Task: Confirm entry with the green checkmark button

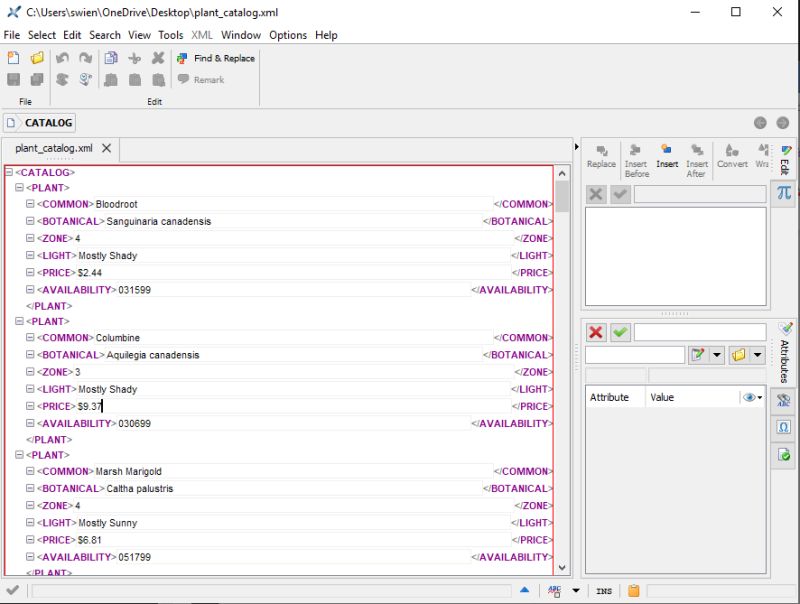Action: click(620, 332)
